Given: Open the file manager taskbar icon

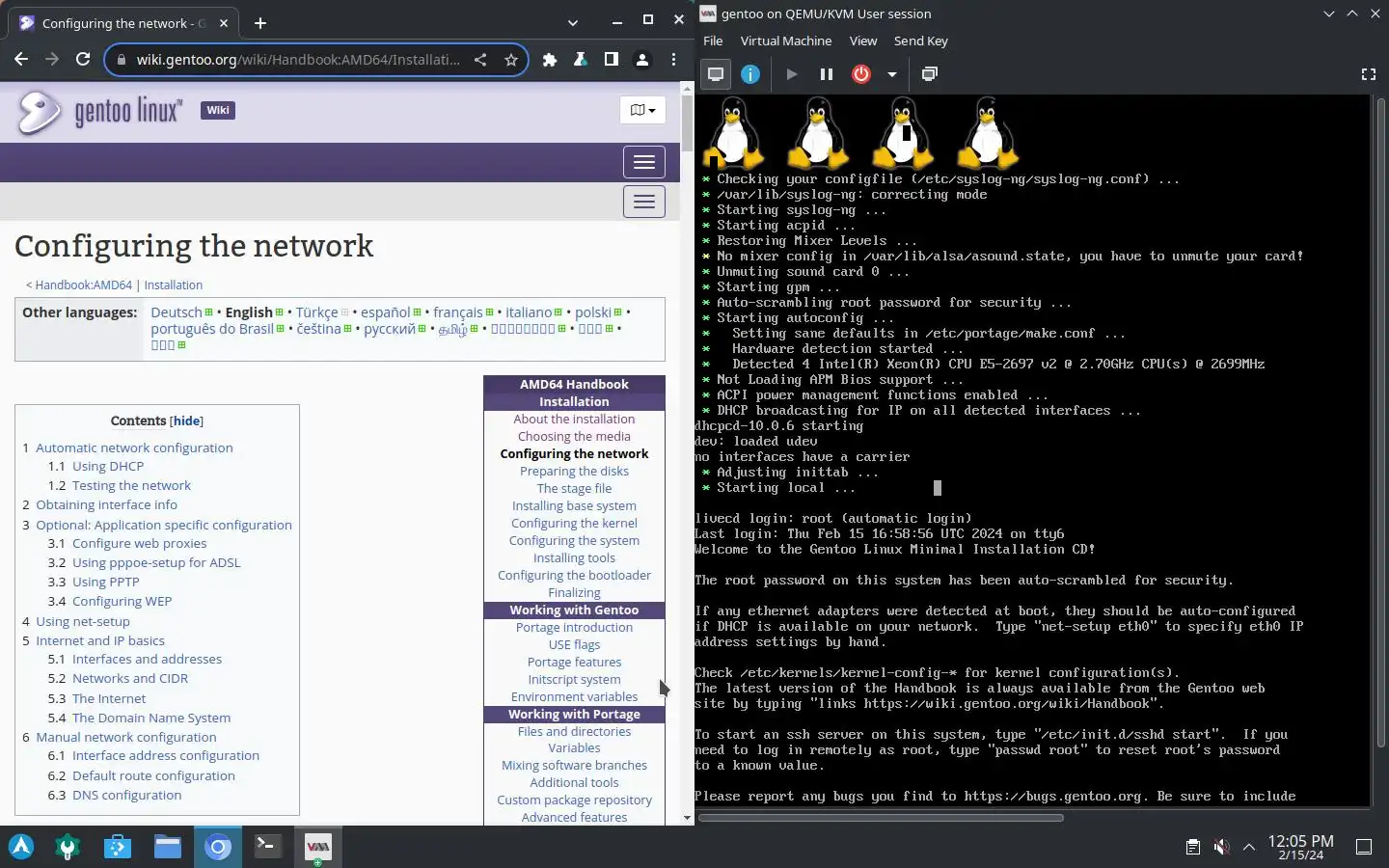Looking at the screenshot, I should 168,847.
